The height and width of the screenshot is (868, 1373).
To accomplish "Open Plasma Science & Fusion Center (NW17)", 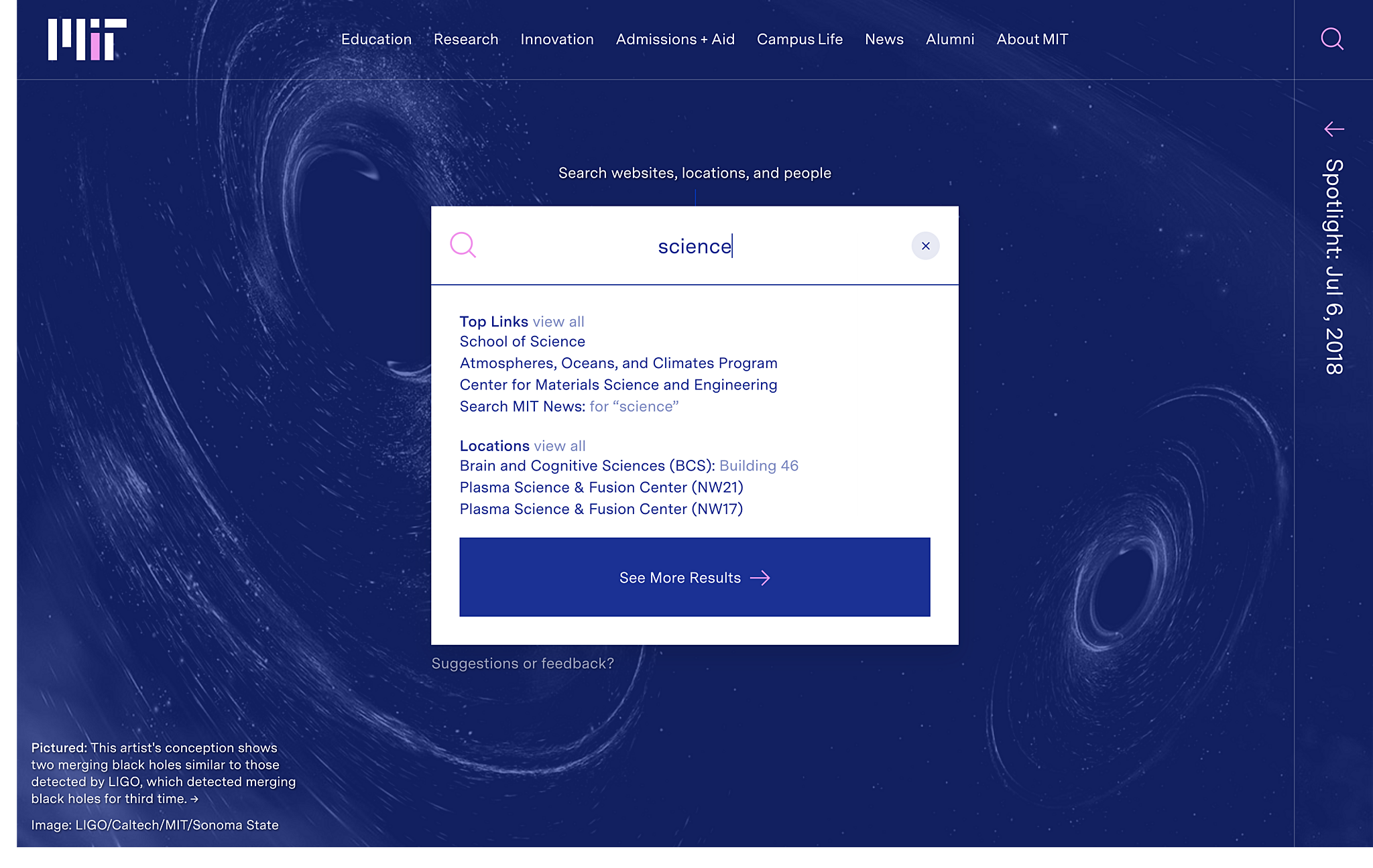I will coord(601,509).
